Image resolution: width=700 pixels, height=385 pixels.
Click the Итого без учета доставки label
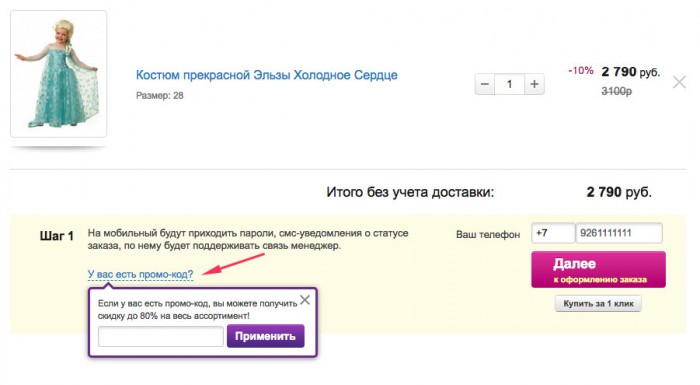coord(410,192)
